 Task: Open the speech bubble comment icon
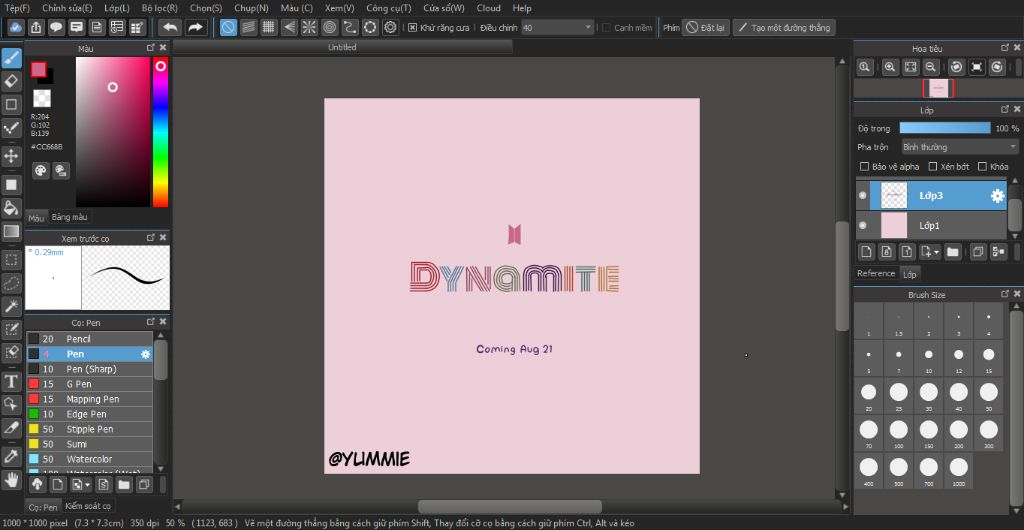click(x=57, y=27)
